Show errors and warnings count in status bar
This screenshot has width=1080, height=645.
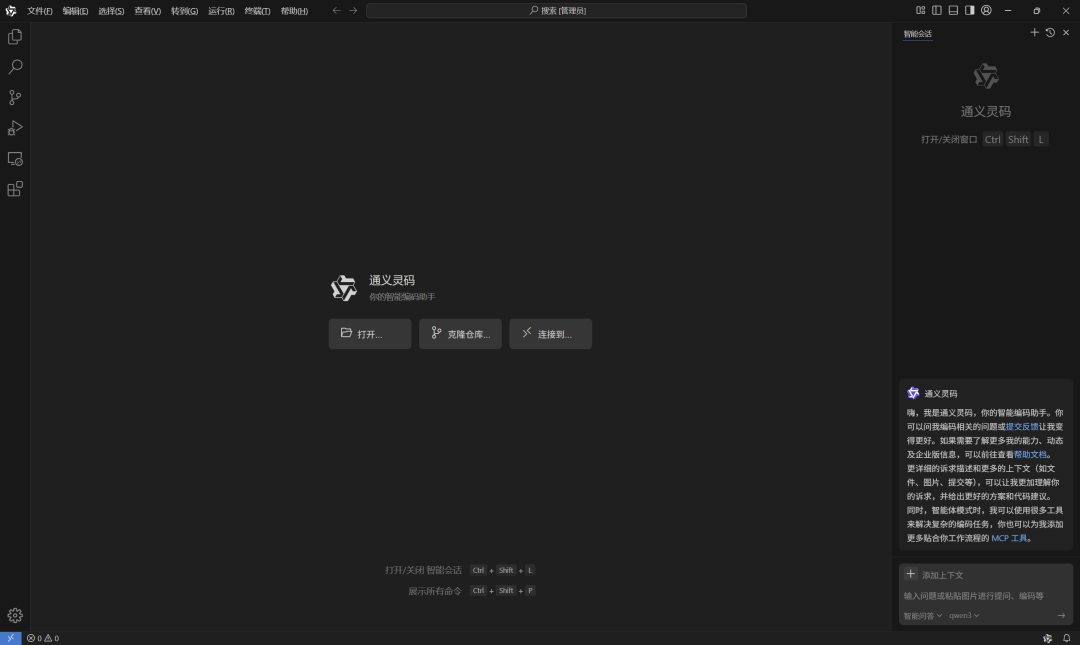pyautogui.click(x=43, y=638)
